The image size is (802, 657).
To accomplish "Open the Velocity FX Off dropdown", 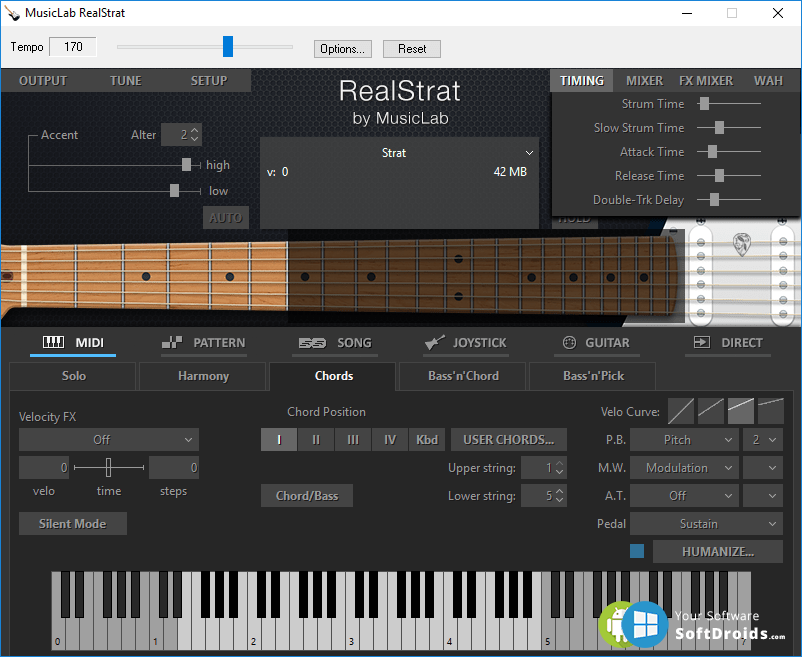I will pos(109,440).
